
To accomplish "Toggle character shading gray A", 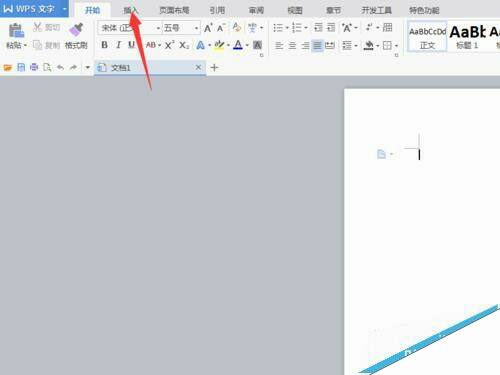I will (x=257, y=45).
